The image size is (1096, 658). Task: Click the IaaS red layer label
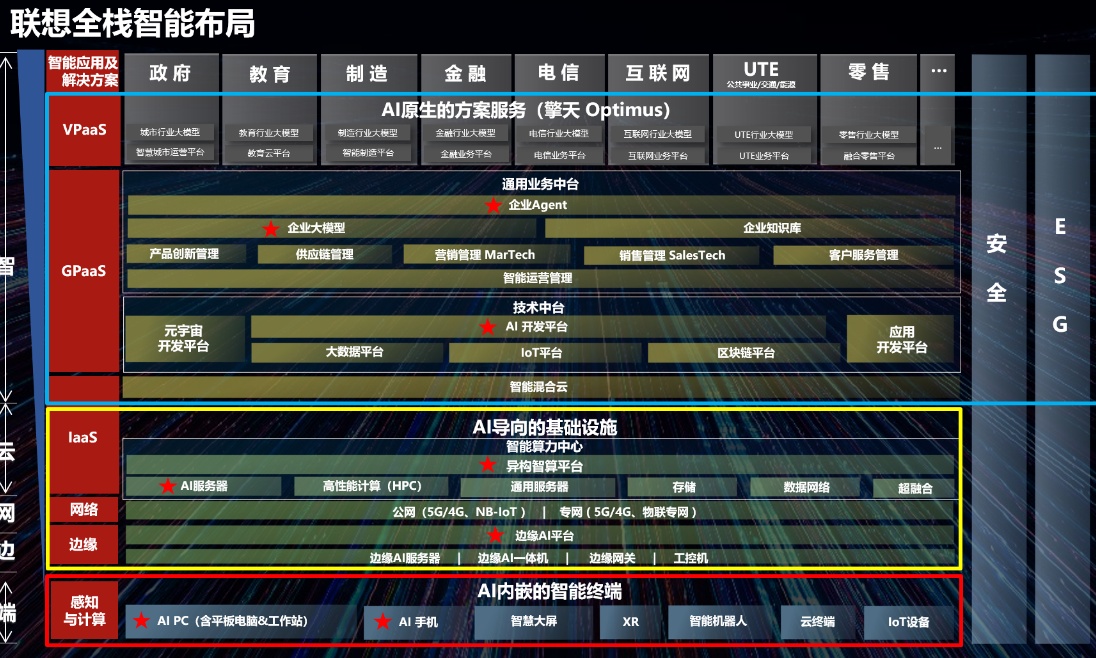(x=84, y=452)
